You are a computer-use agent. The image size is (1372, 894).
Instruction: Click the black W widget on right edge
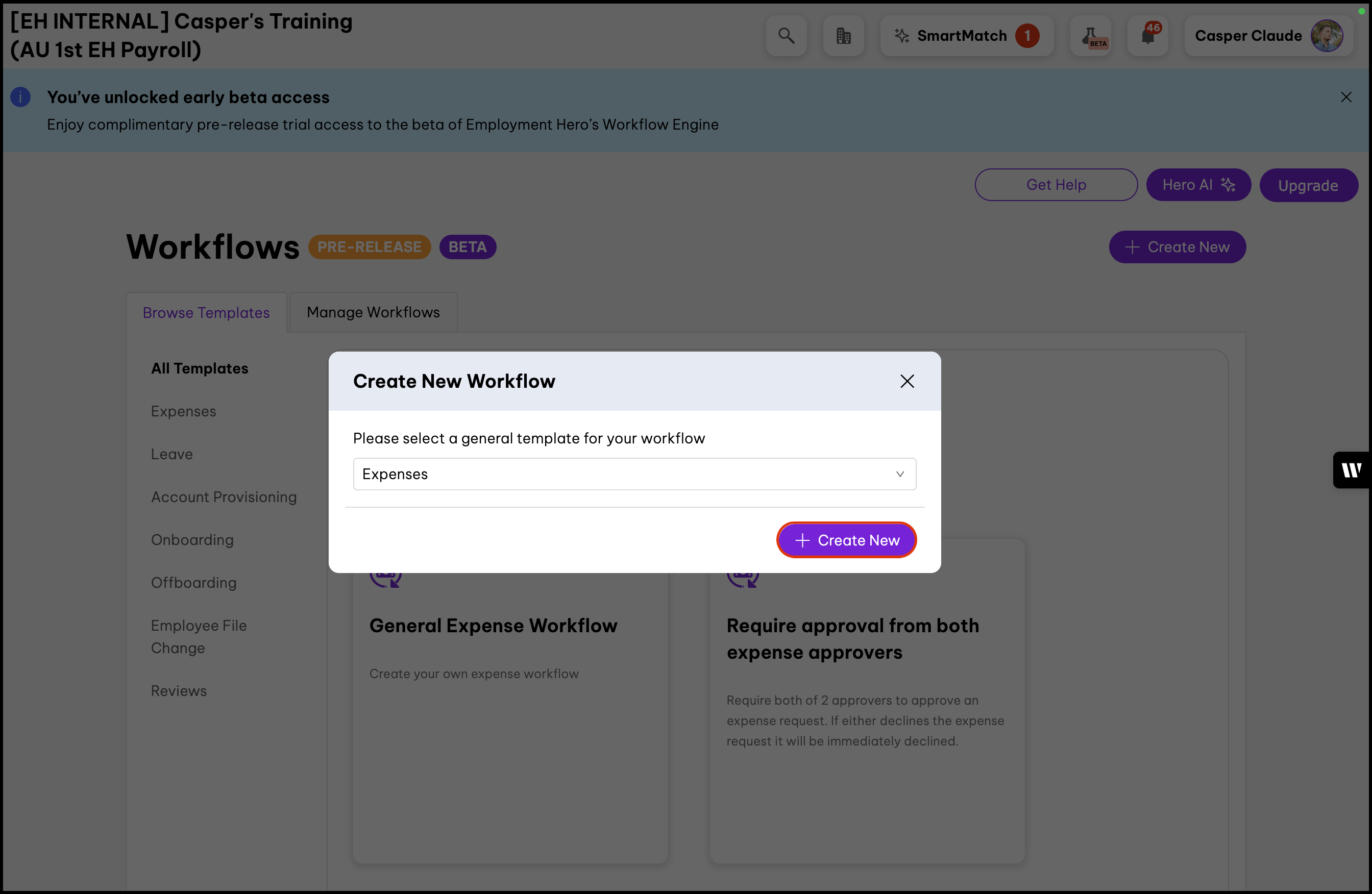1351,470
